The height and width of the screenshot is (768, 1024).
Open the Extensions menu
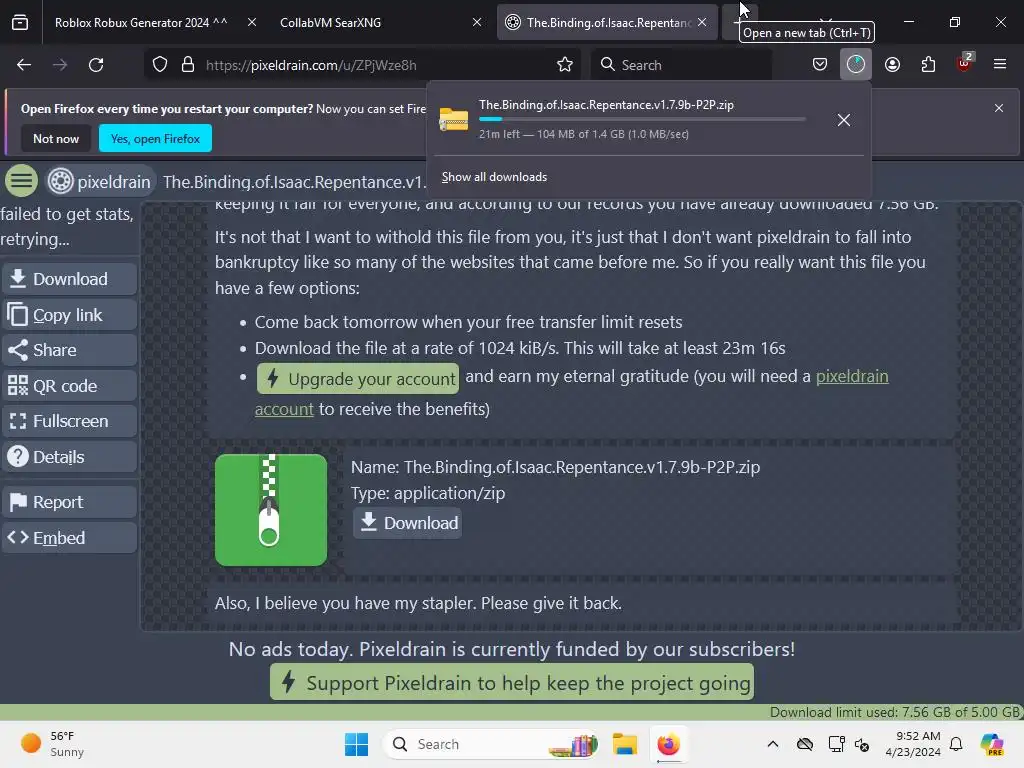(928, 65)
